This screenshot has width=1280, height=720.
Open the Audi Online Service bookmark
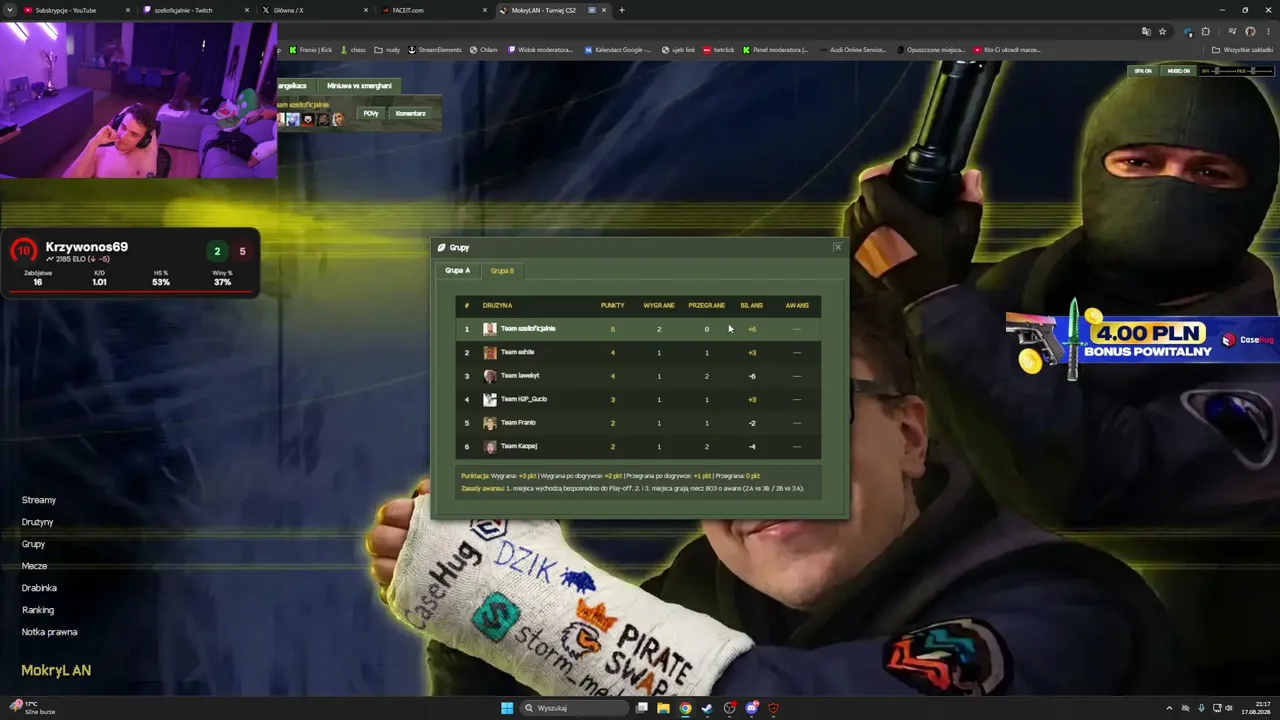853,50
